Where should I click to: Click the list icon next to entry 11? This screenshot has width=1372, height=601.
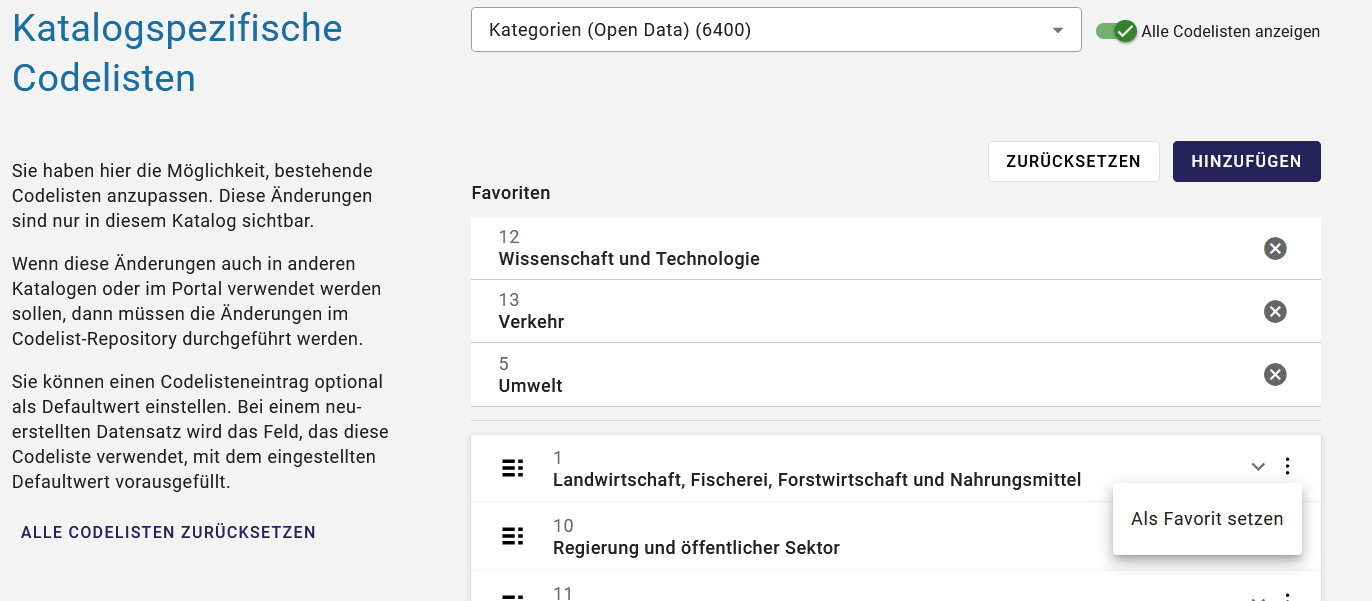click(x=513, y=595)
